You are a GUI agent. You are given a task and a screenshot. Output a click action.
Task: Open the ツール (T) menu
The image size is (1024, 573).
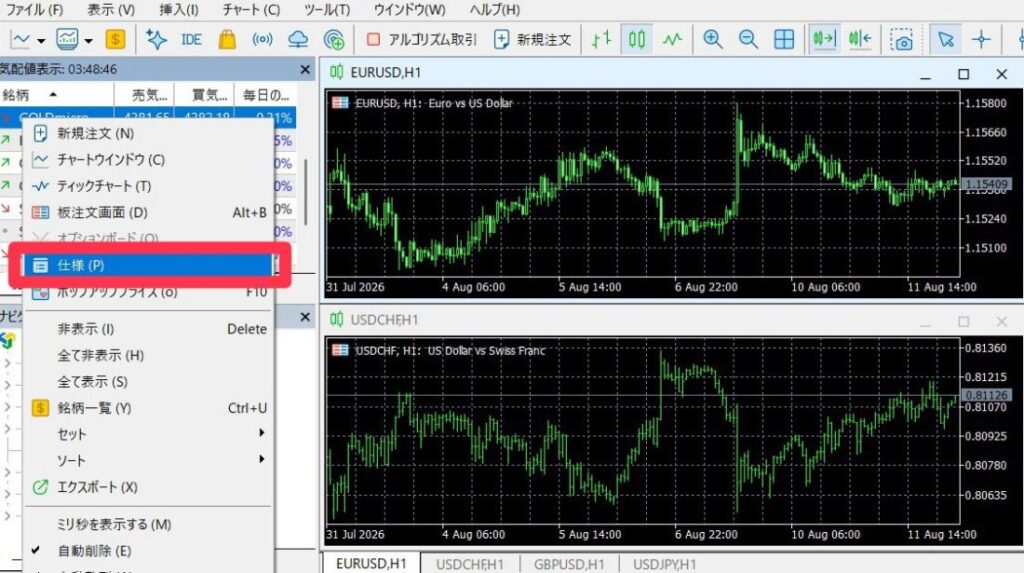[327, 10]
